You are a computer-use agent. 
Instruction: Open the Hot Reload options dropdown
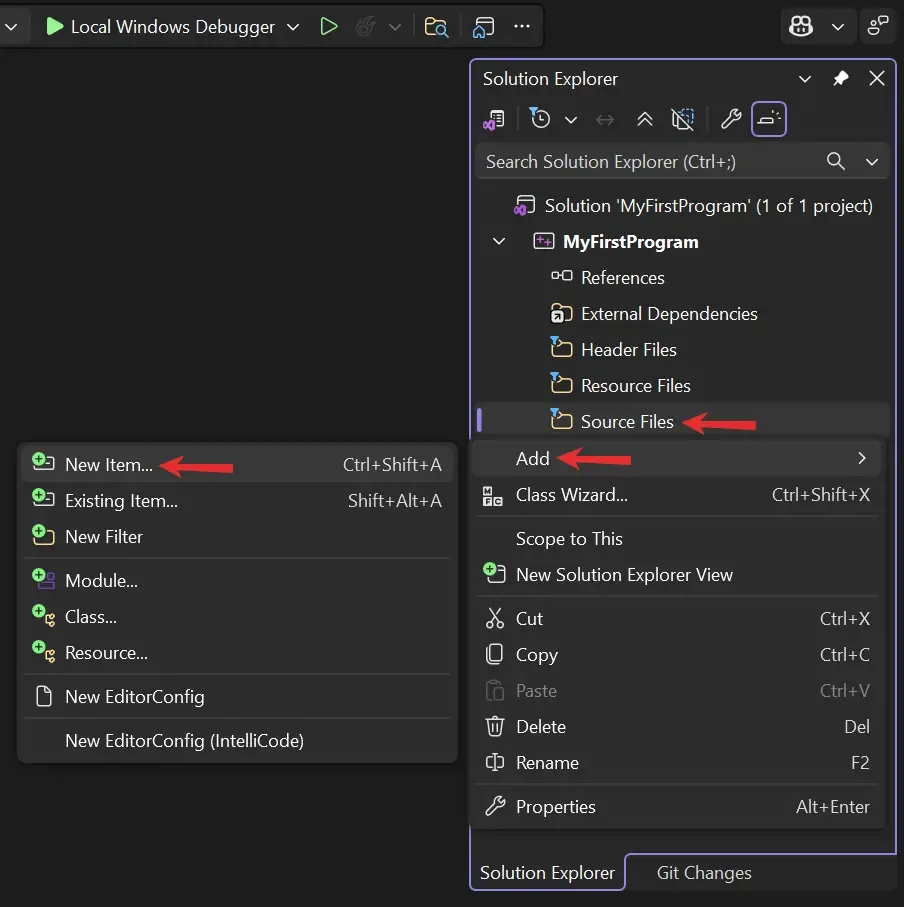click(395, 27)
